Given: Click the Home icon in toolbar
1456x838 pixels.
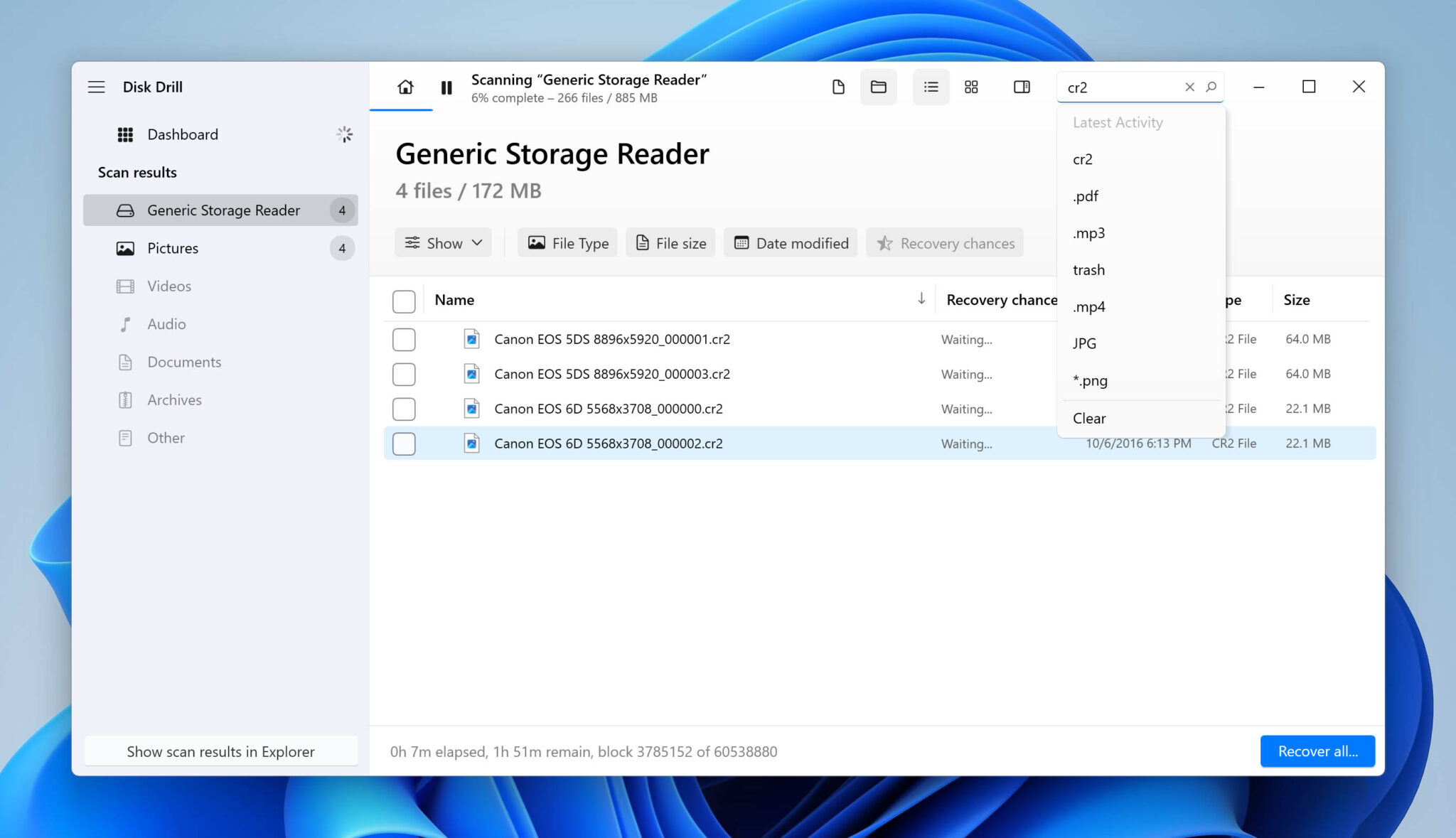Looking at the screenshot, I should pos(405,87).
